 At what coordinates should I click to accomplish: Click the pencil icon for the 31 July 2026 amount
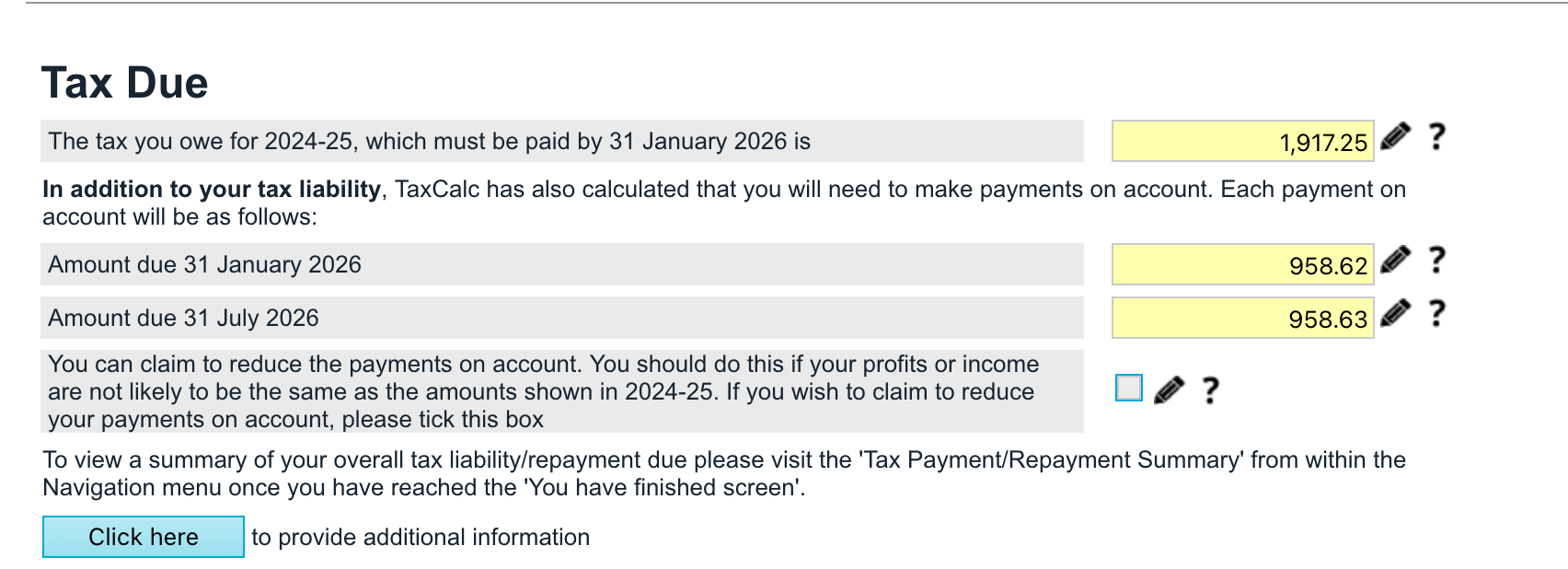coord(1395,314)
